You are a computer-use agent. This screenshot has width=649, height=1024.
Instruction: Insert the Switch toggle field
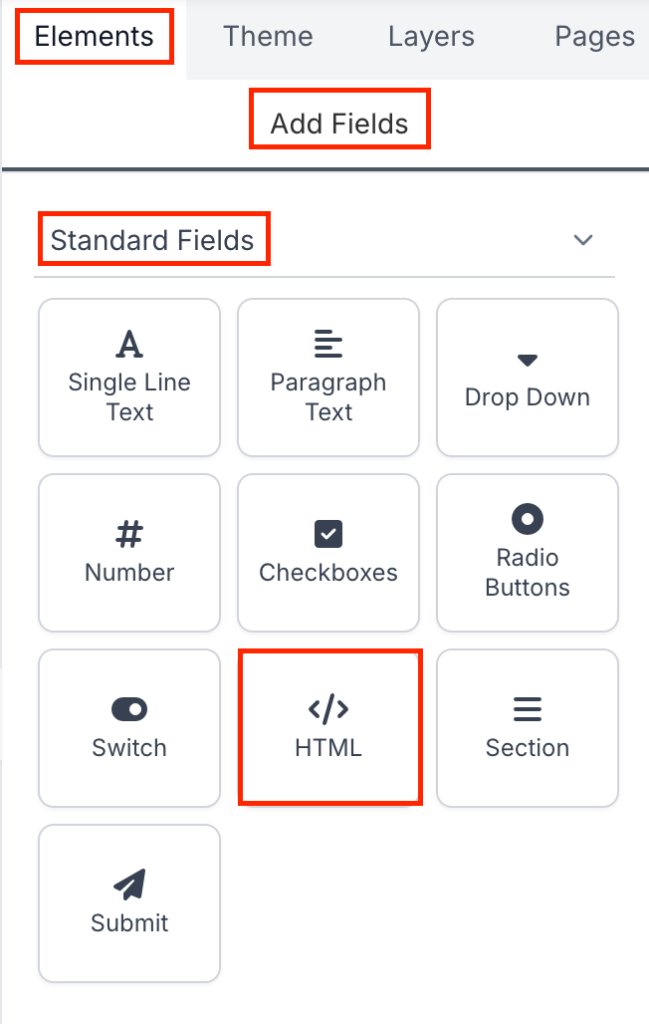point(129,728)
